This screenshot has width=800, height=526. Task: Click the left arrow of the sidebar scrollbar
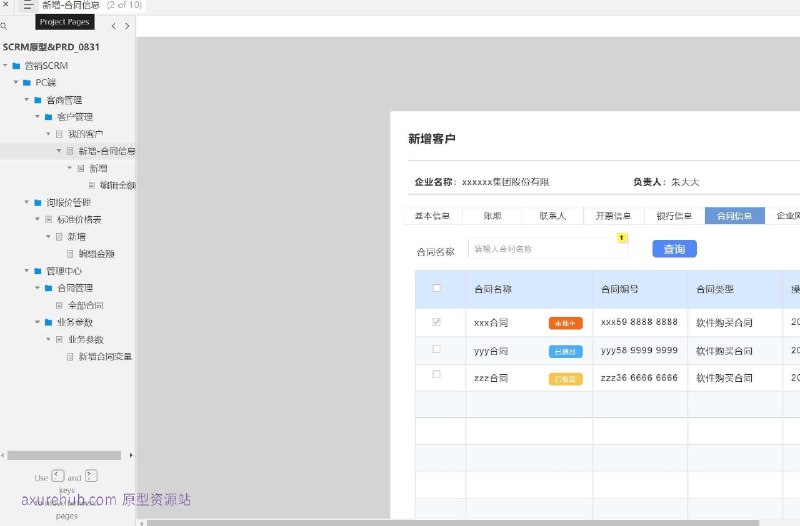pos(3,455)
